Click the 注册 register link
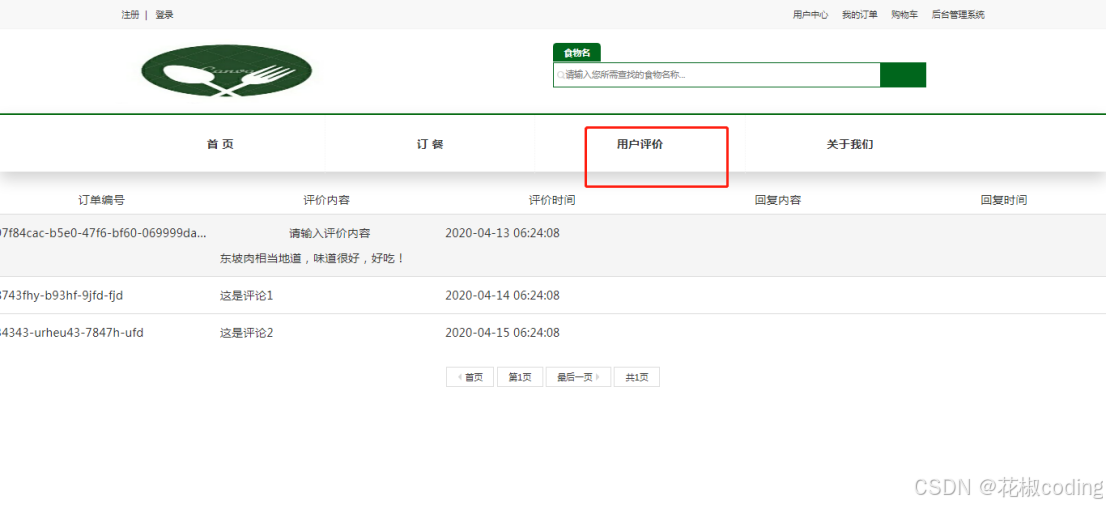Viewport: 1107px width, 507px height. [x=130, y=15]
